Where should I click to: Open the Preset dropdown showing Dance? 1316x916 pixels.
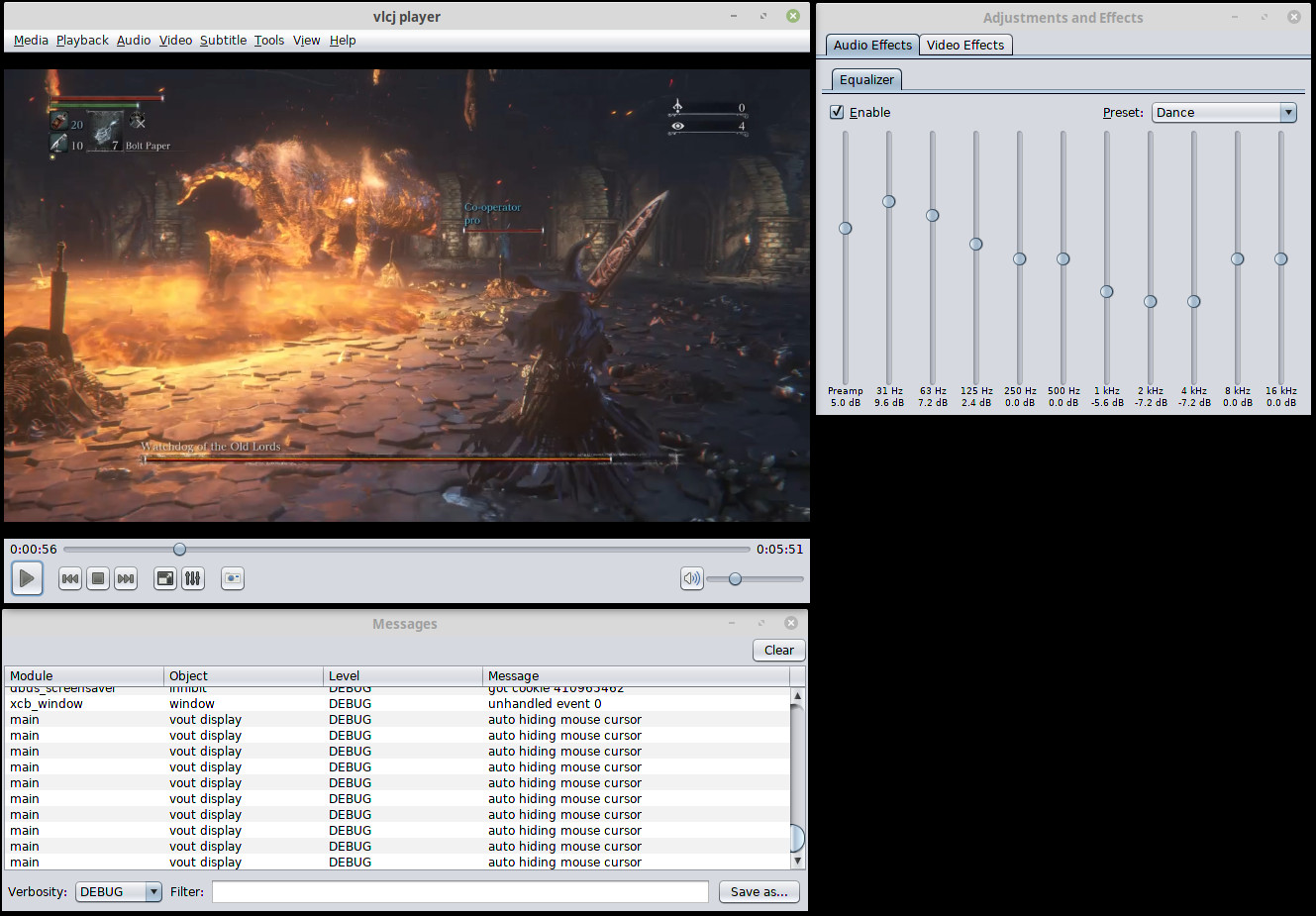pyautogui.click(x=1224, y=112)
